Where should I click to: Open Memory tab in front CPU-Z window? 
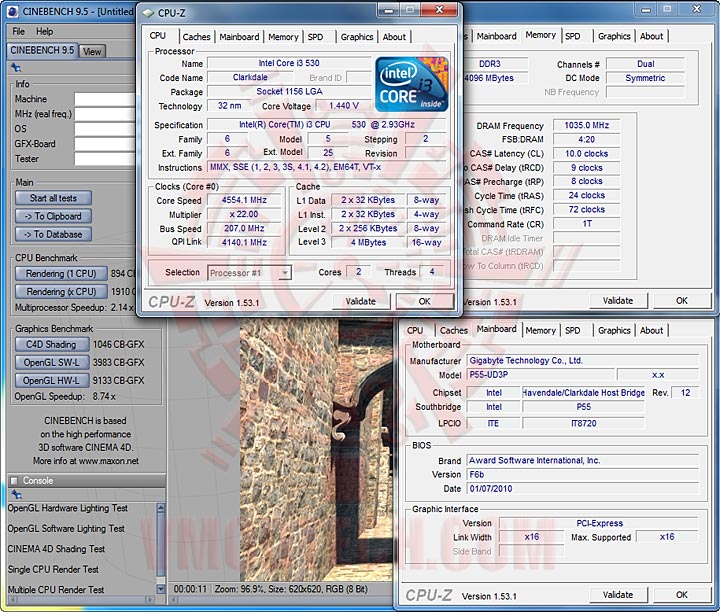(x=283, y=37)
